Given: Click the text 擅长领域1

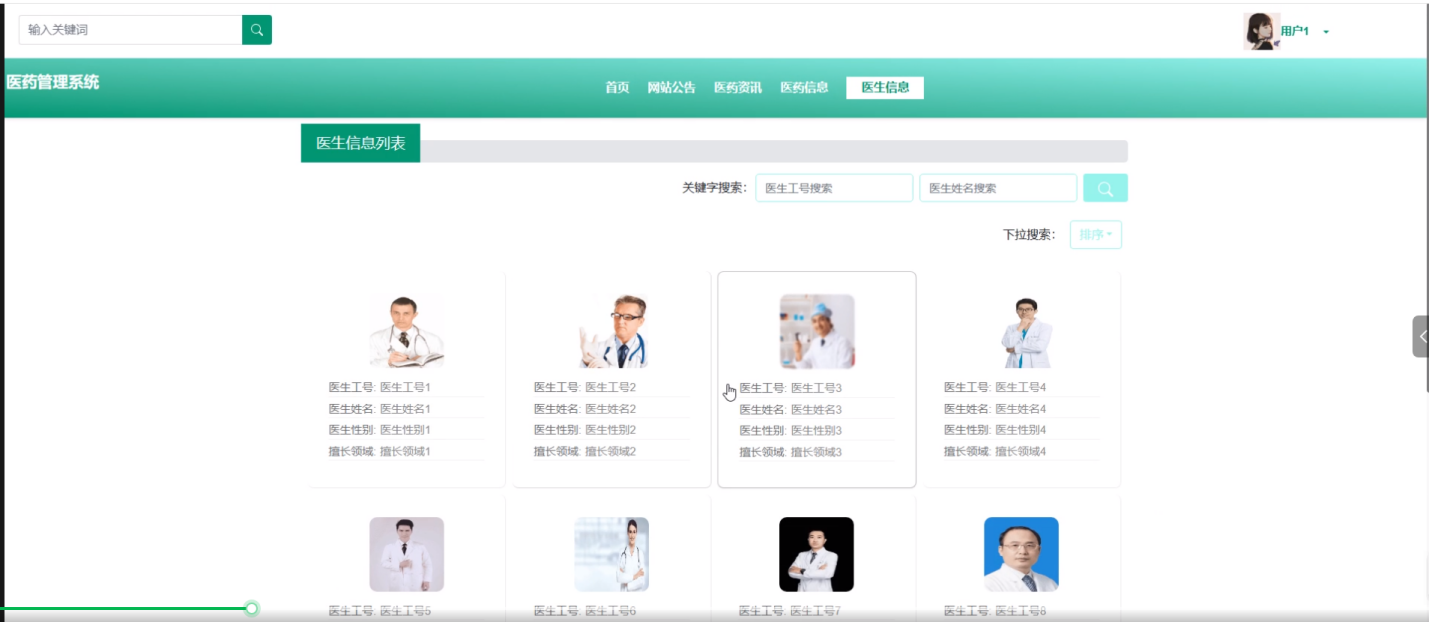Looking at the screenshot, I should (x=405, y=452).
